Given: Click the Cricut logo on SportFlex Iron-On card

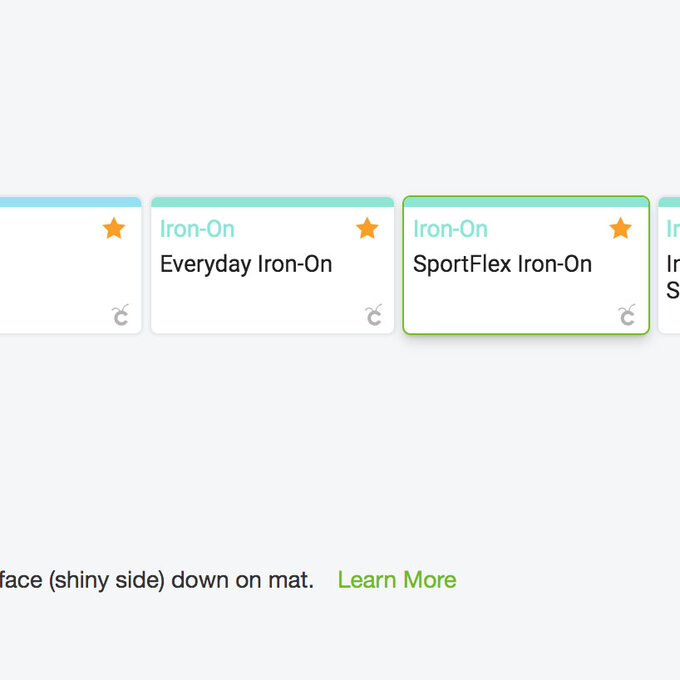Looking at the screenshot, I should pyautogui.click(x=627, y=316).
